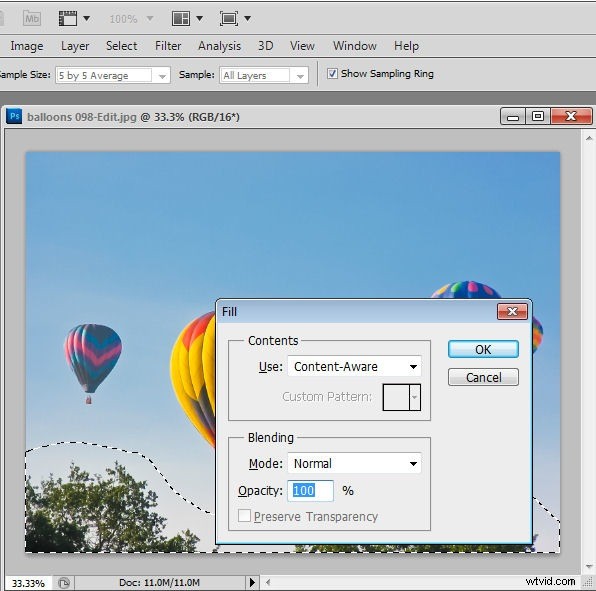Click the vertical scrollbar up arrow
Image resolution: width=596 pixels, height=591 pixels.
point(589,138)
